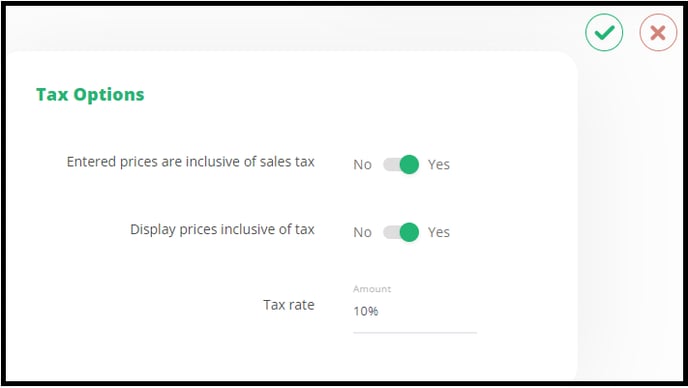This screenshot has width=688, height=388.
Task: Select Yes for Entered prices inclusive of sales tax
Action: pos(439,165)
